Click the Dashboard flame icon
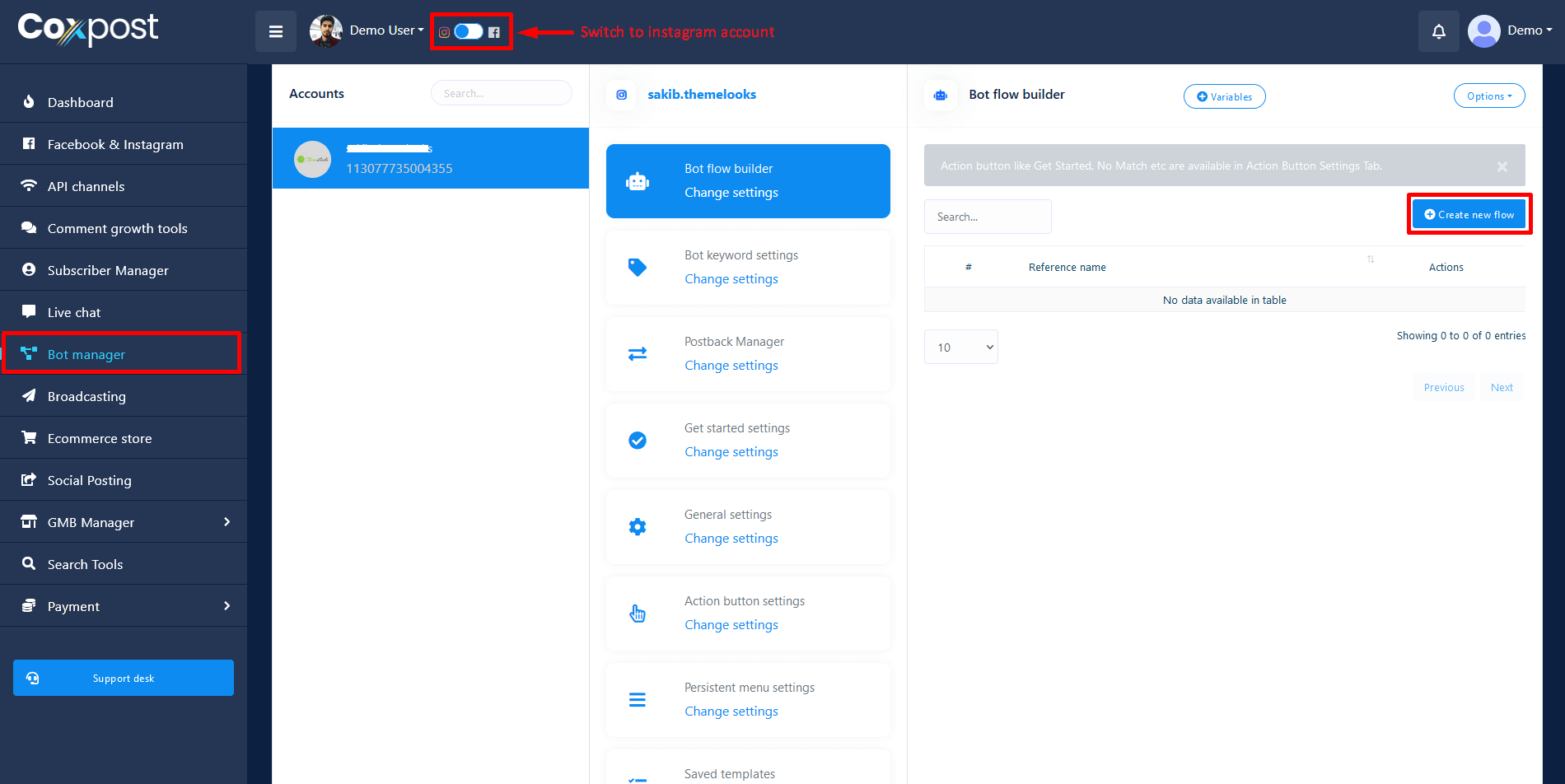Viewport: 1565px width, 784px height. (29, 101)
